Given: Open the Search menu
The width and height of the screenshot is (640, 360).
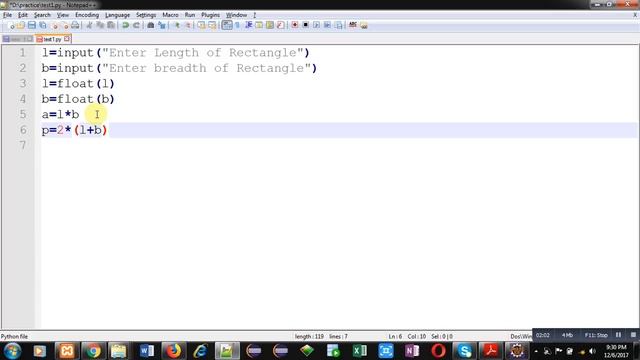Looking at the screenshot, I should point(42,15).
